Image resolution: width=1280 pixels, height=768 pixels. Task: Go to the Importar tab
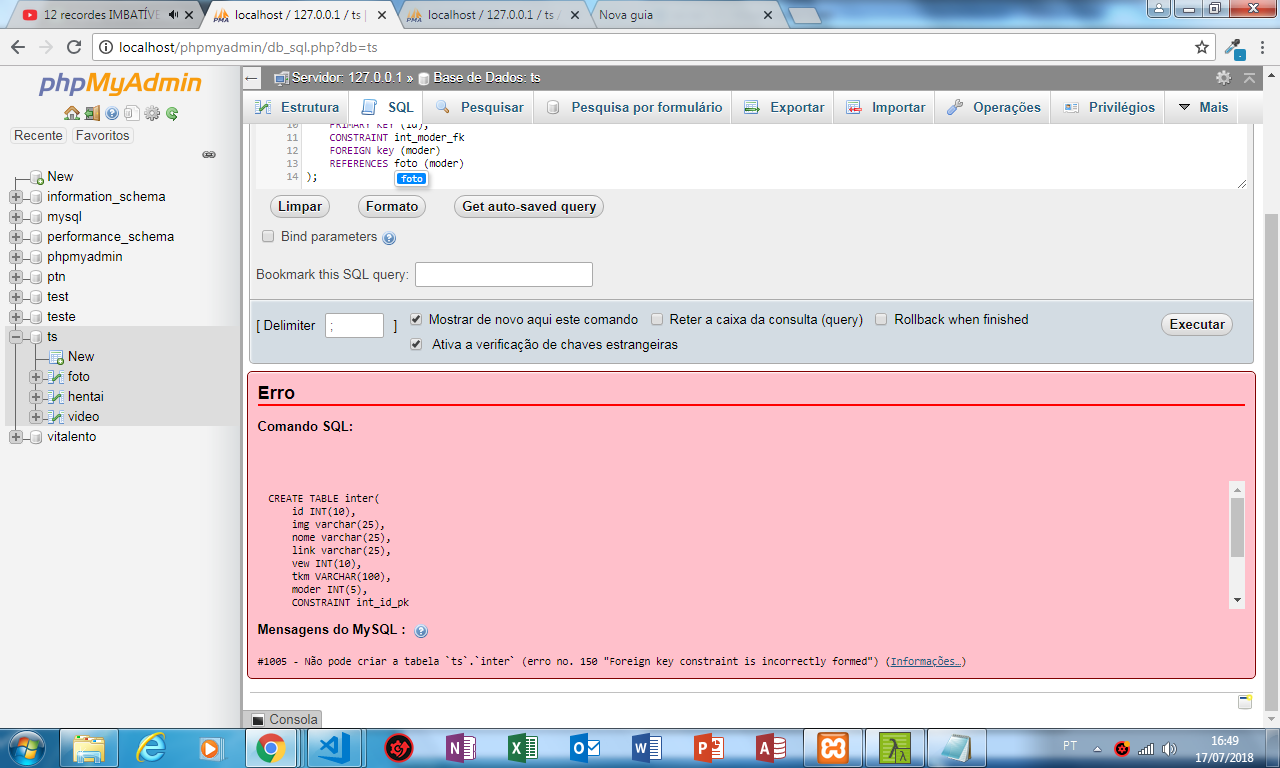[885, 107]
